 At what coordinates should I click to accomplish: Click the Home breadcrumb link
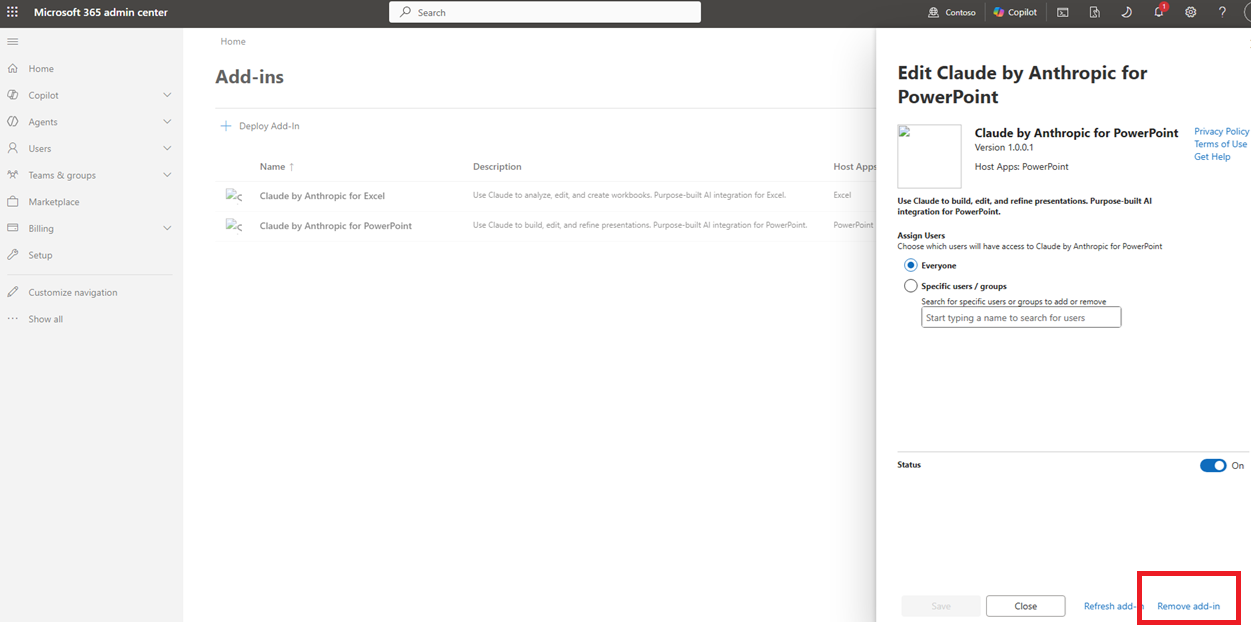233,41
